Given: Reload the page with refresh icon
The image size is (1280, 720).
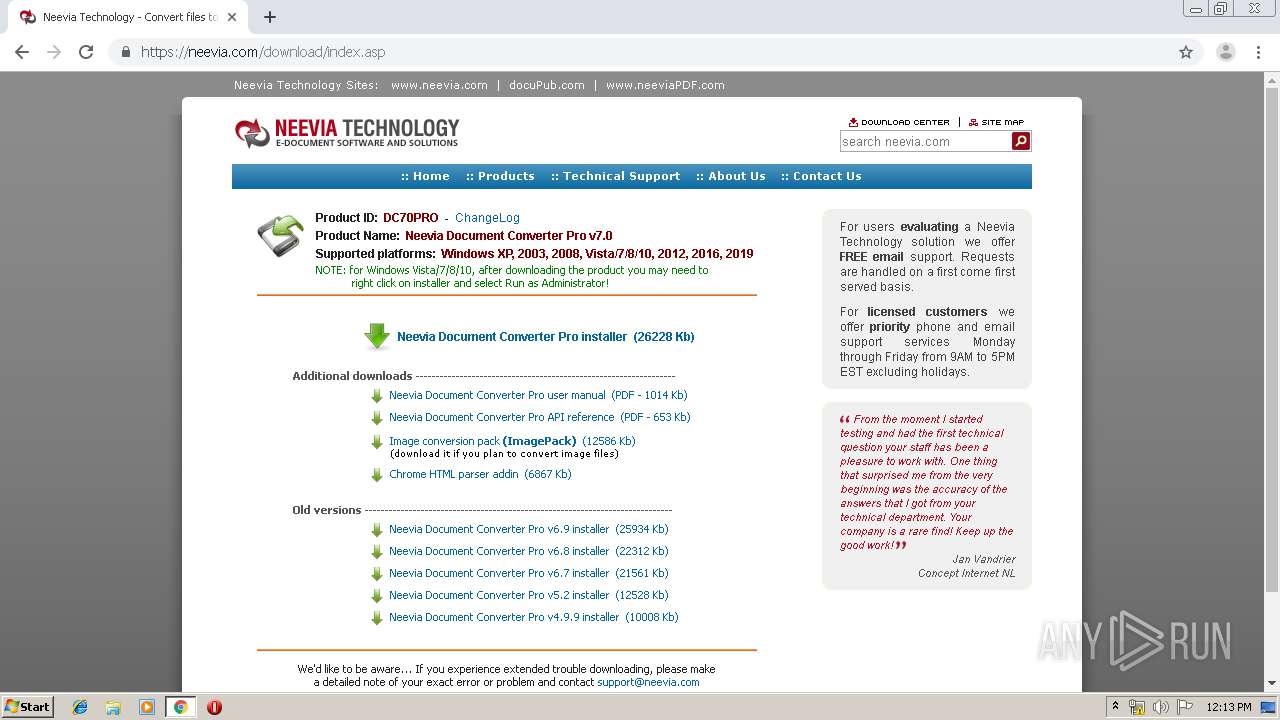Looking at the screenshot, I should (86, 52).
